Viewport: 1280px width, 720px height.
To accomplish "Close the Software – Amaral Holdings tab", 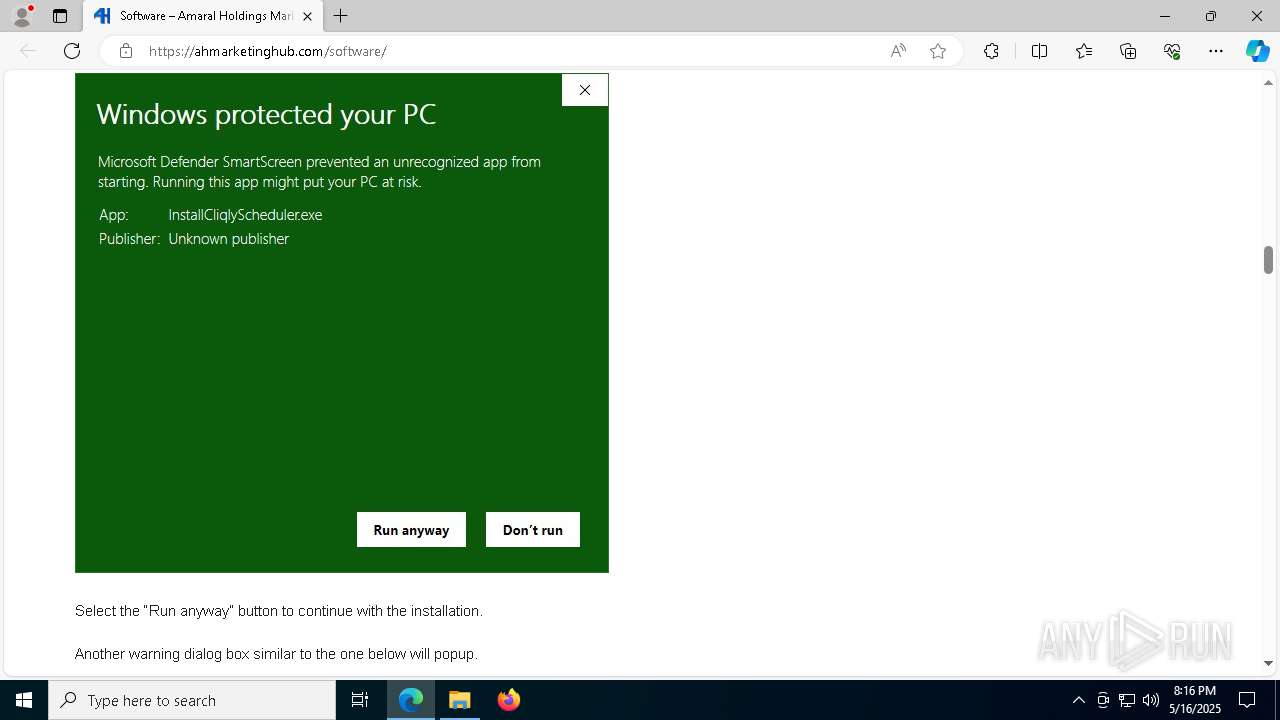I will (307, 16).
